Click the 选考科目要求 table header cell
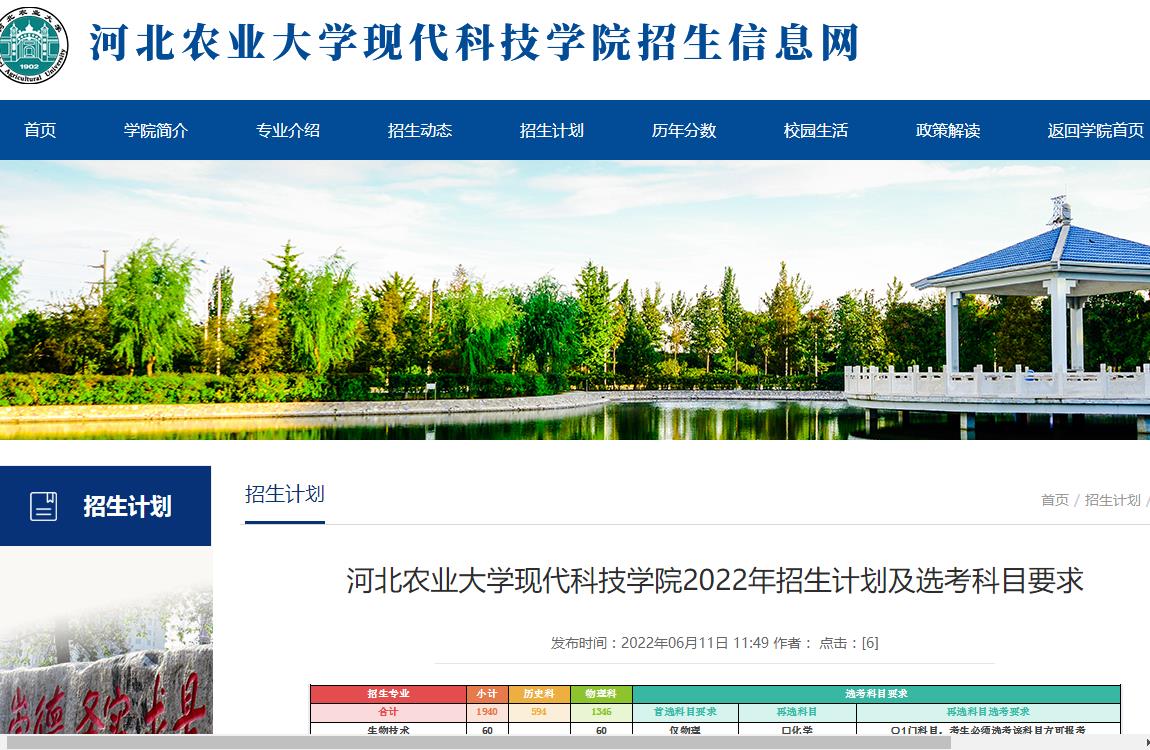The width and height of the screenshot is (1150, 750). (x=876, y=694)
